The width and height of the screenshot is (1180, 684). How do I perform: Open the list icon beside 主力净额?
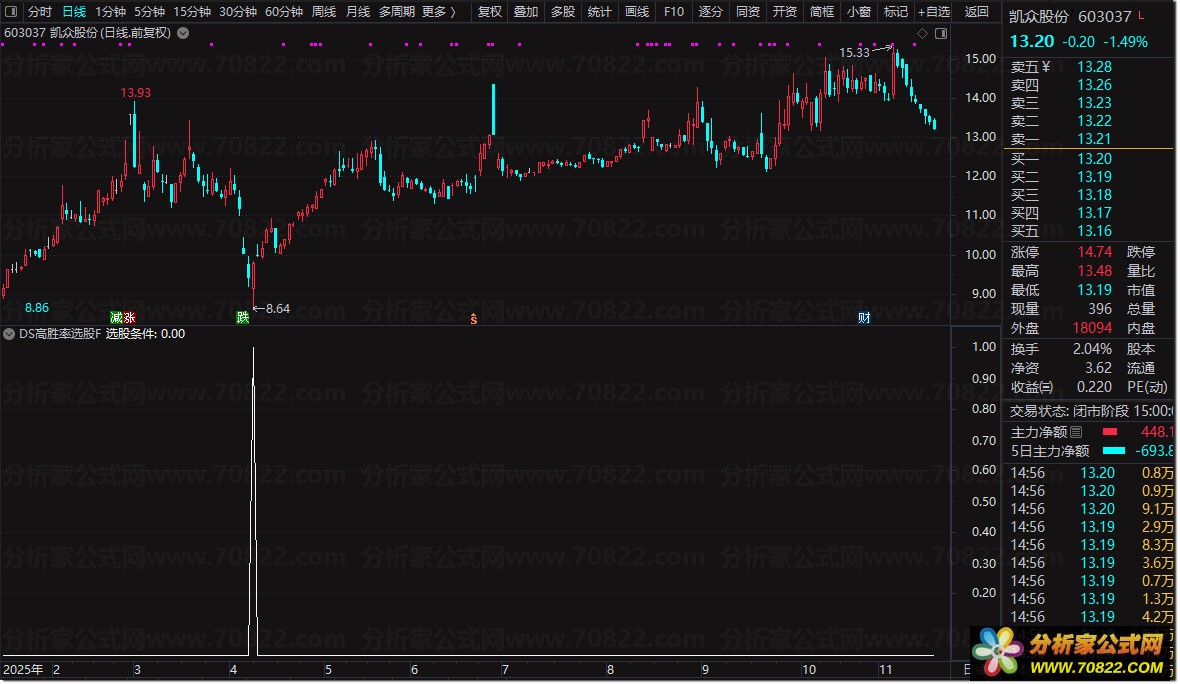(1076, 432)
